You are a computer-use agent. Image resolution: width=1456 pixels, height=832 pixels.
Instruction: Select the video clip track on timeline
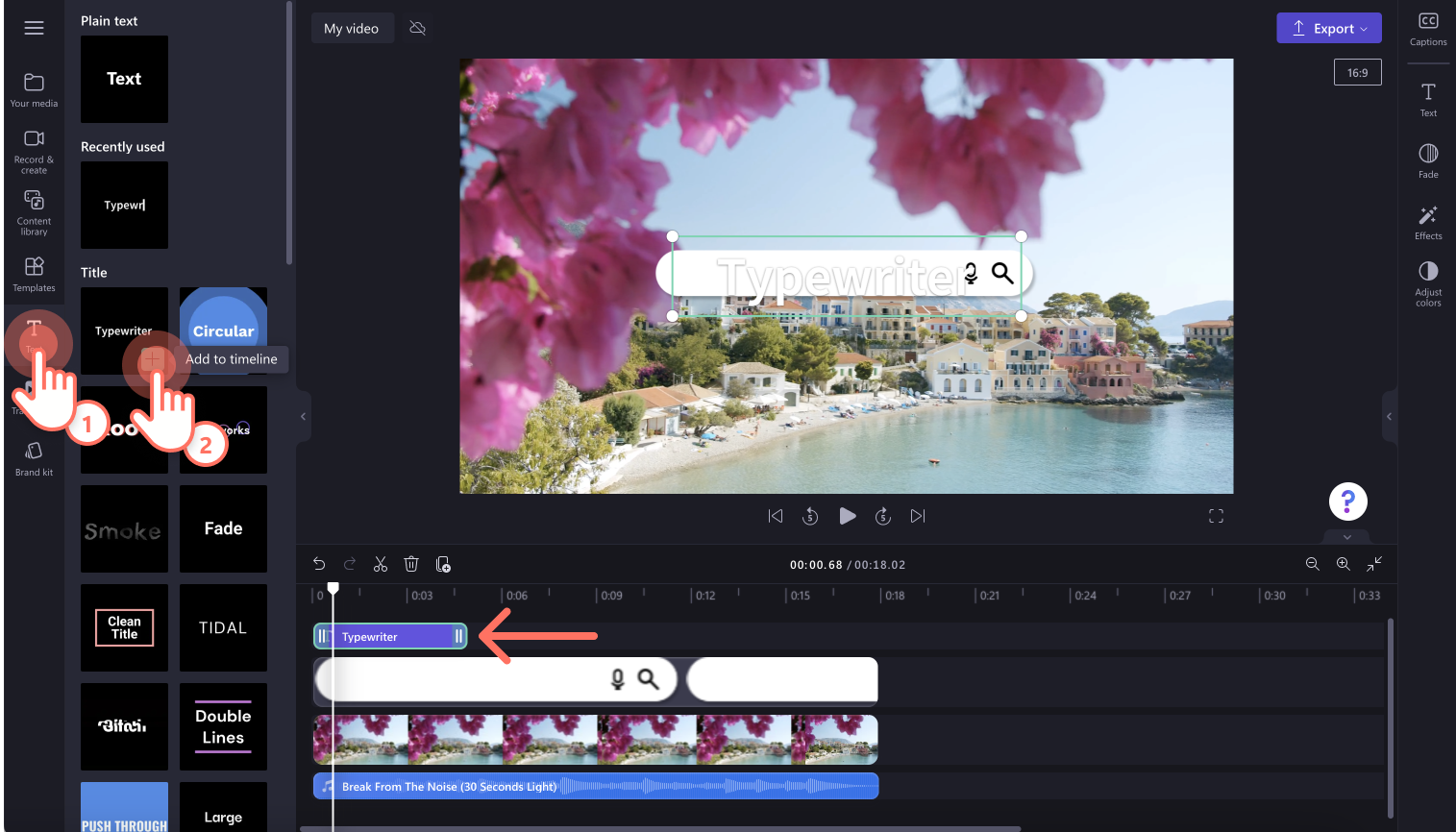[x=596, y=739]
